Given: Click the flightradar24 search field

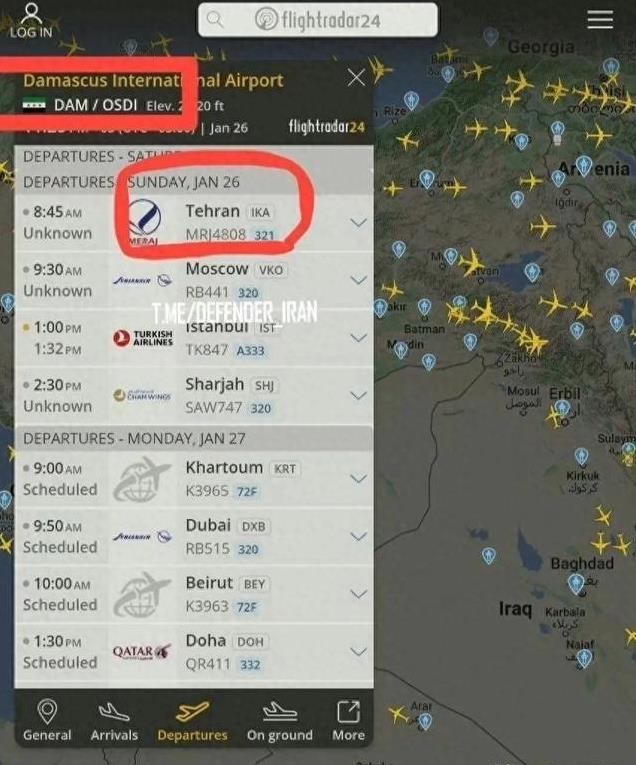Looking at the screenshot, I should click(x=318, y=20).
